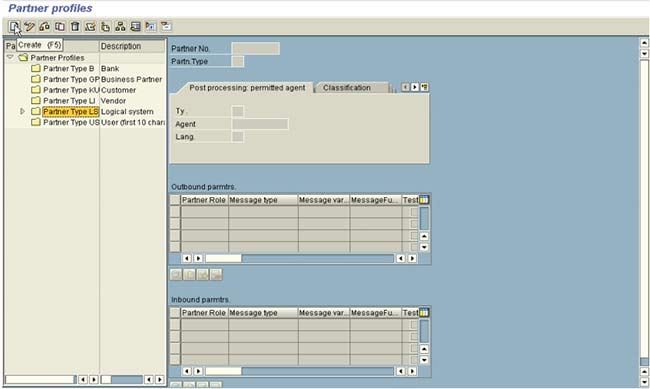The image size is (650, 389).
Task: Click into the Partner No. field
Action: tap(255, 49)
